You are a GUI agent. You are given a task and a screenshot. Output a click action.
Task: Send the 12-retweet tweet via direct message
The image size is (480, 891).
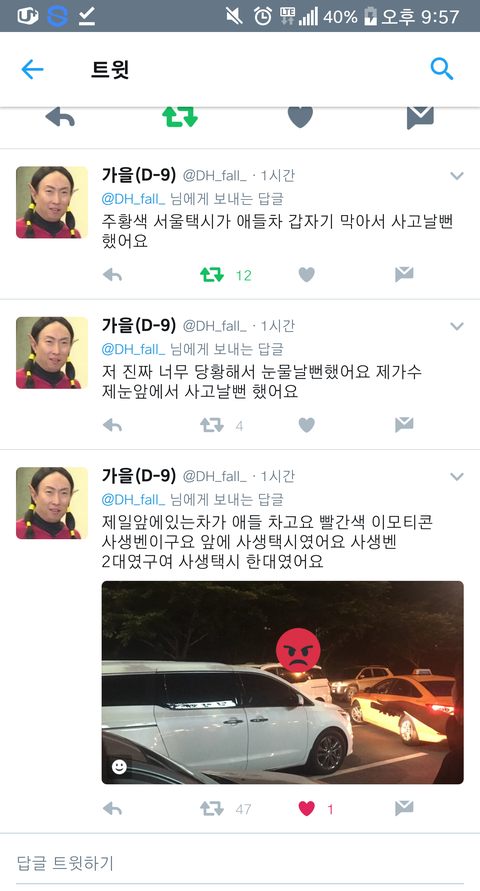404,275
